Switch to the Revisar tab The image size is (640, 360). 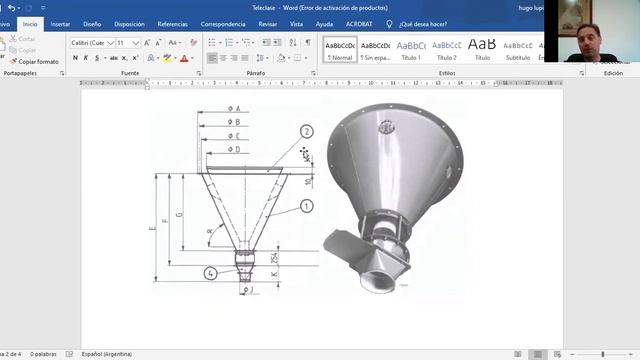[268, 24]
